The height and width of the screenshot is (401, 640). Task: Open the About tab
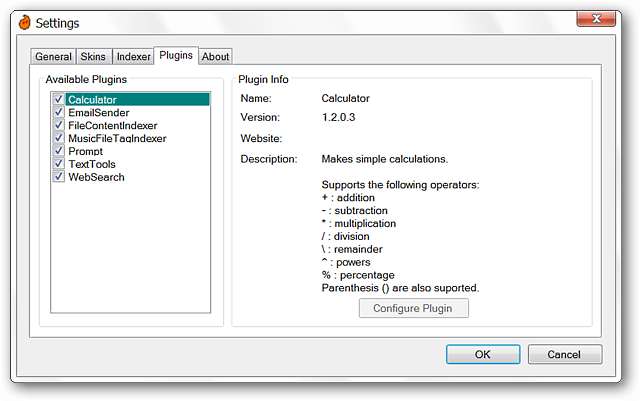click(215, 56)
